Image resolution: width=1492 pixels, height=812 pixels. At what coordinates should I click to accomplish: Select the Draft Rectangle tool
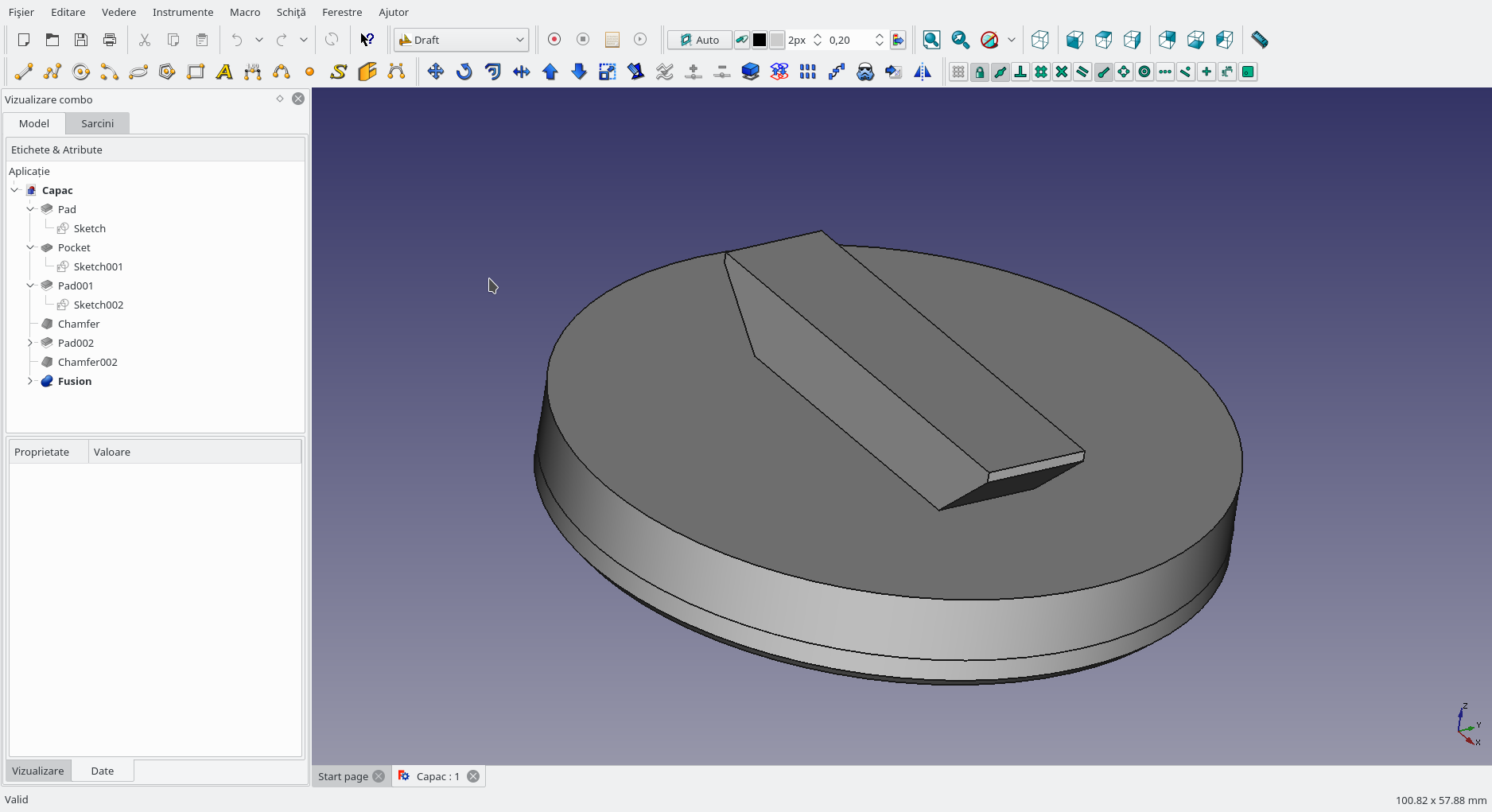[196, 72]
